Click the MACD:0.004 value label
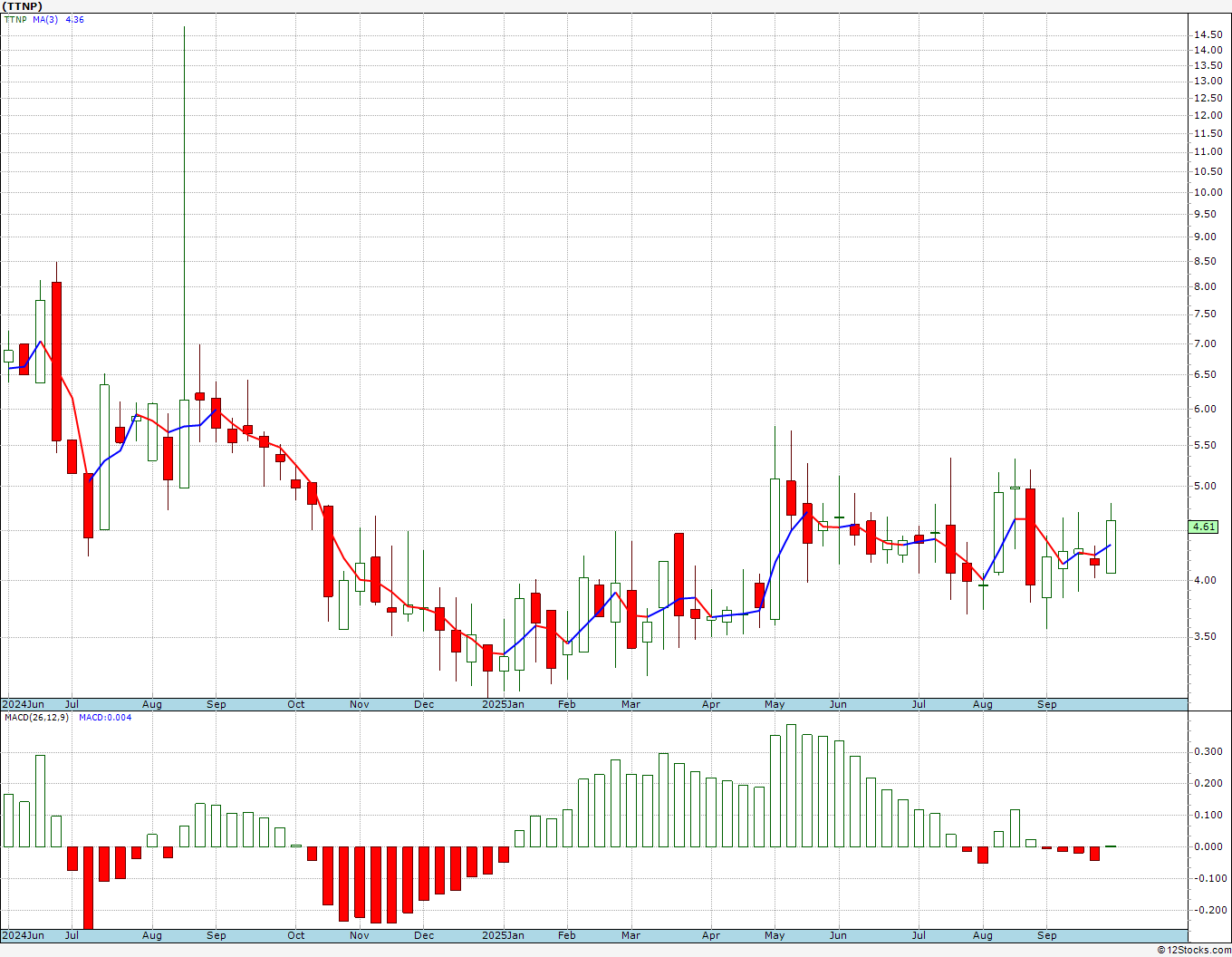Image resolution: width=1232 pixels, height=957 pixels. [105, 718]
